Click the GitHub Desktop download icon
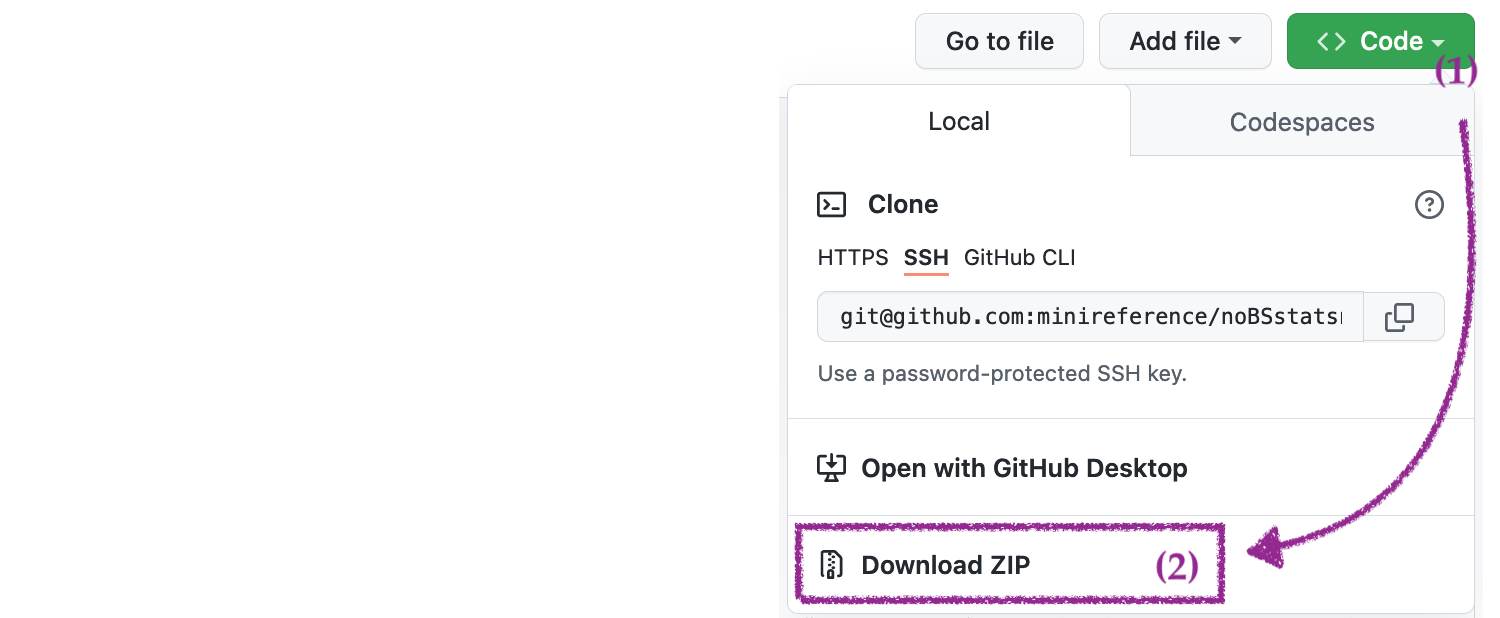The image size is (1500, 618). tap(831, 468)
